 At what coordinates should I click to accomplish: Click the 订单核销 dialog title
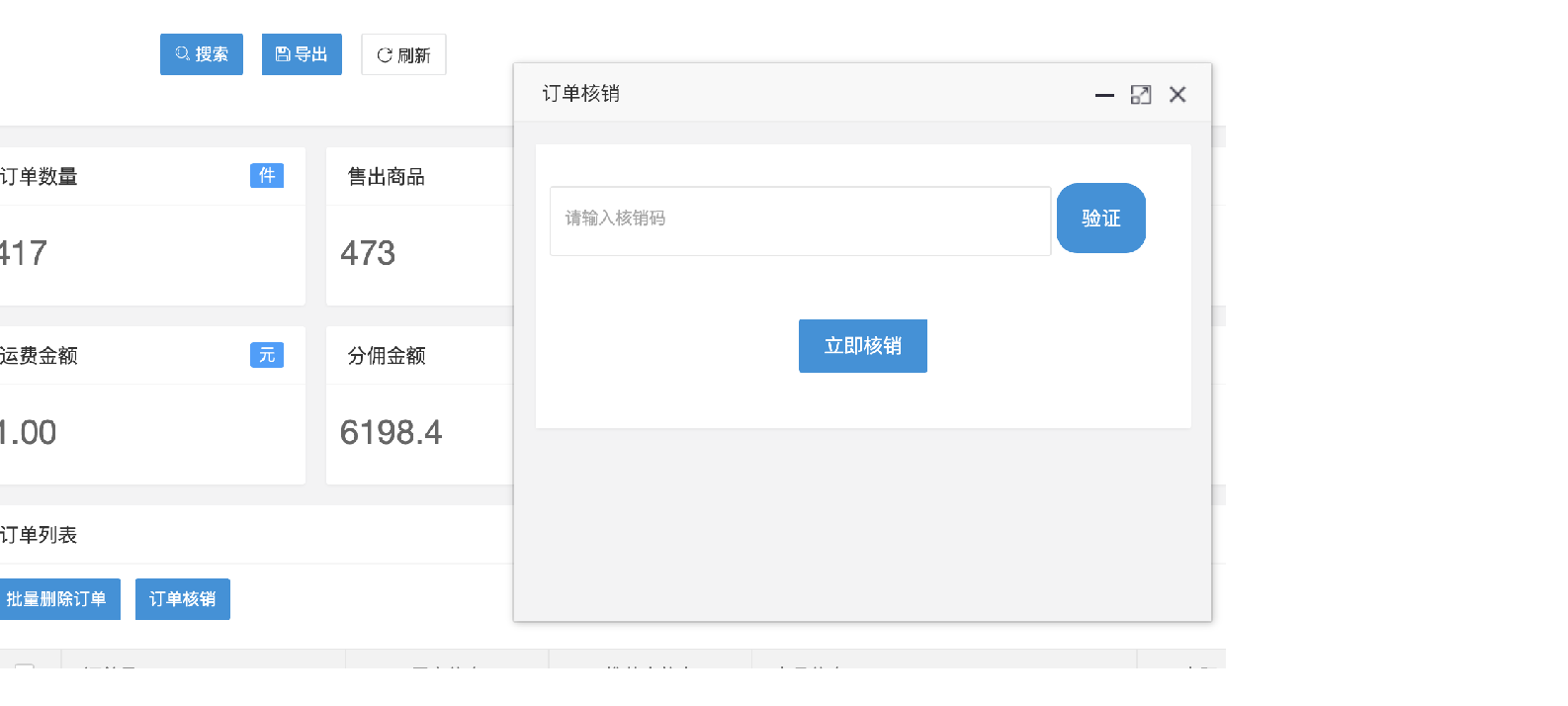(x=581, y=93)
